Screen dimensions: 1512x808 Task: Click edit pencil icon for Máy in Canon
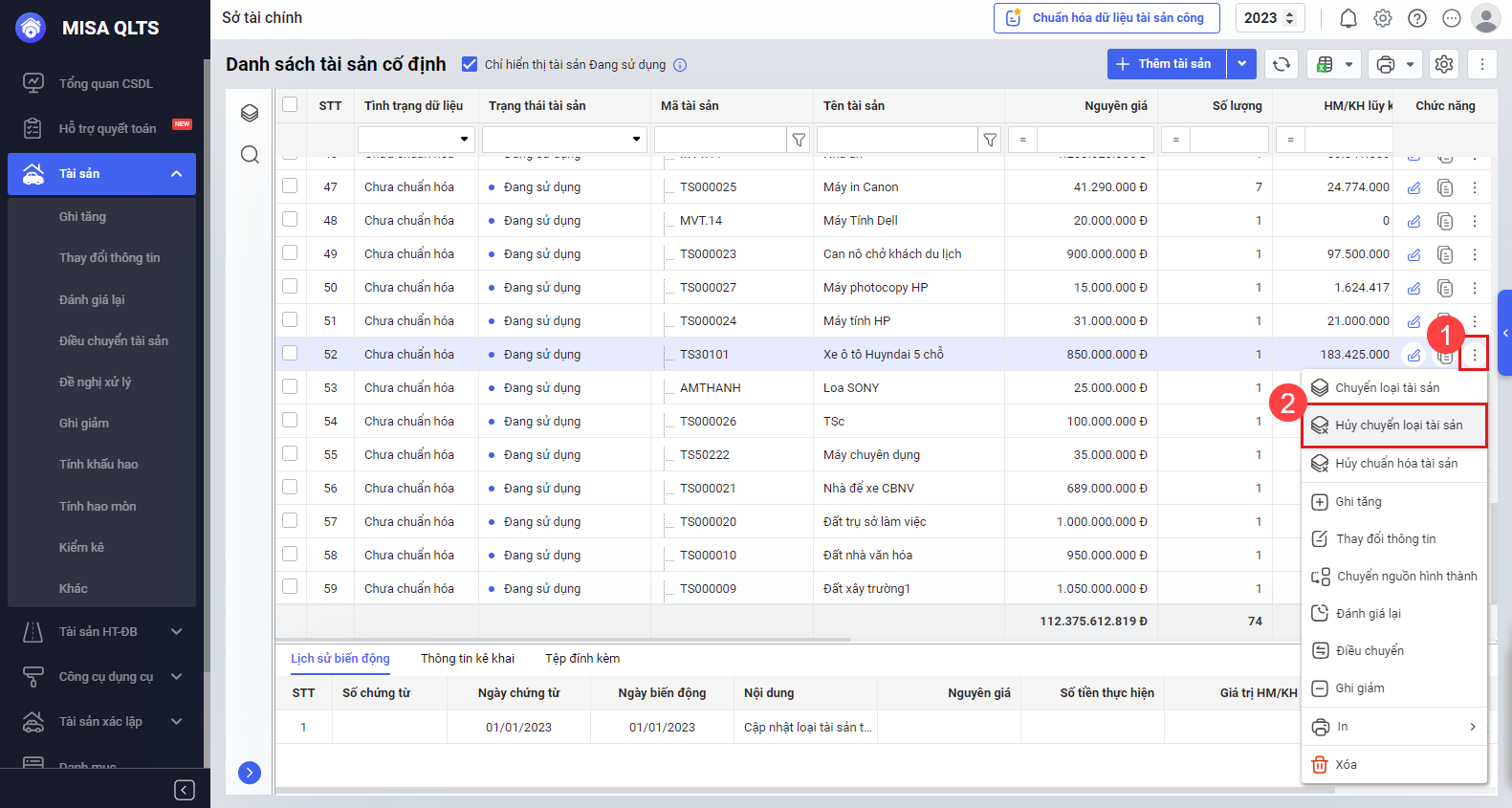click(1413, 187)
